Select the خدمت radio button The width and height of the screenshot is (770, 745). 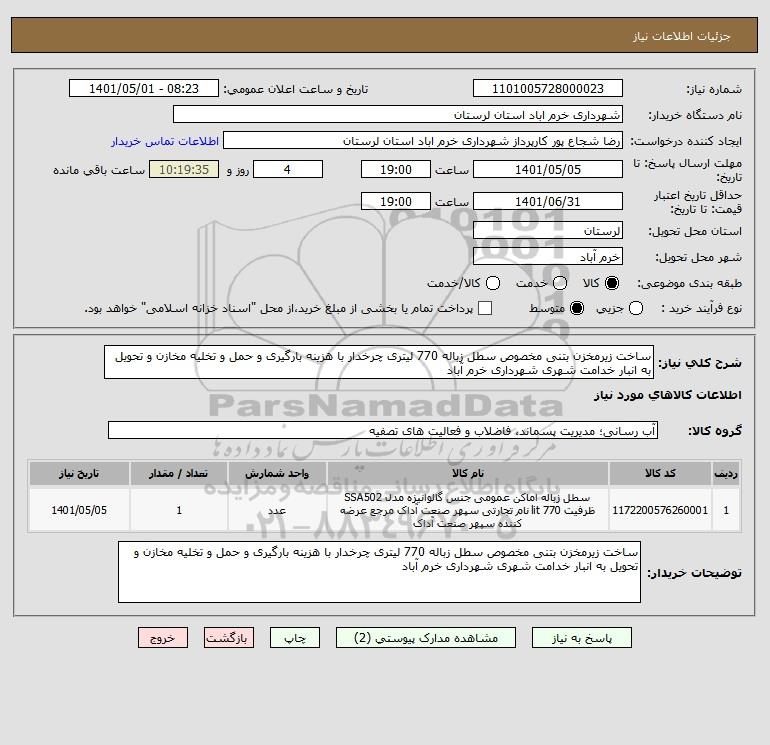pos(560,283)
